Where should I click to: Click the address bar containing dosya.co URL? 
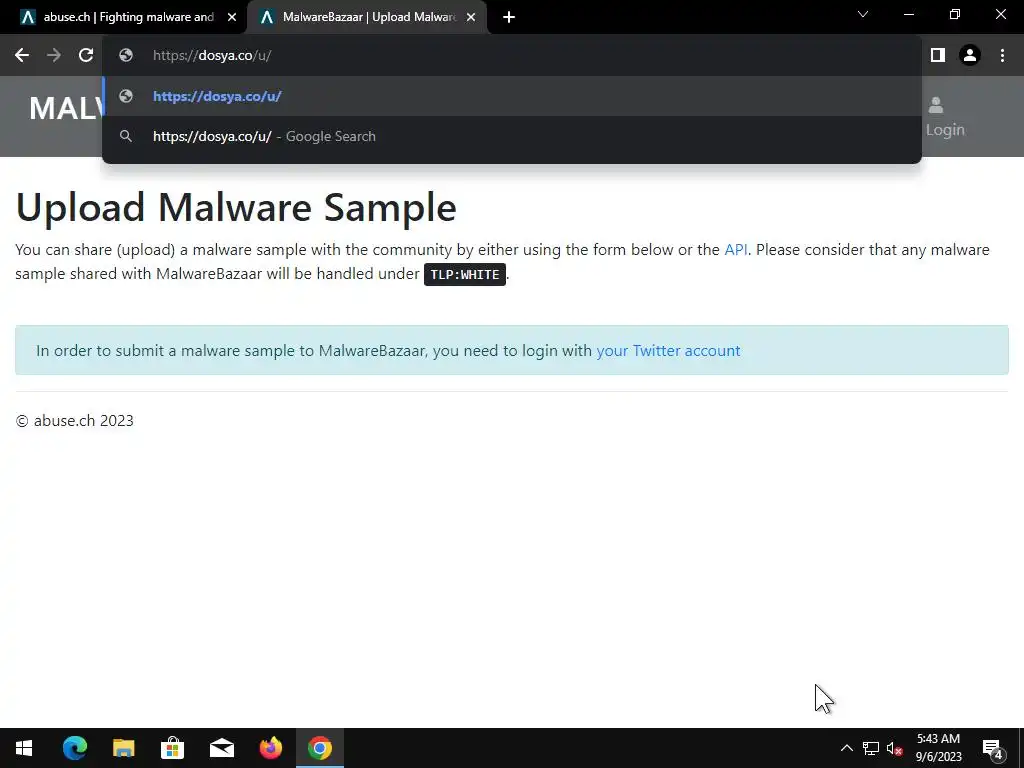(x=512, y=56)
